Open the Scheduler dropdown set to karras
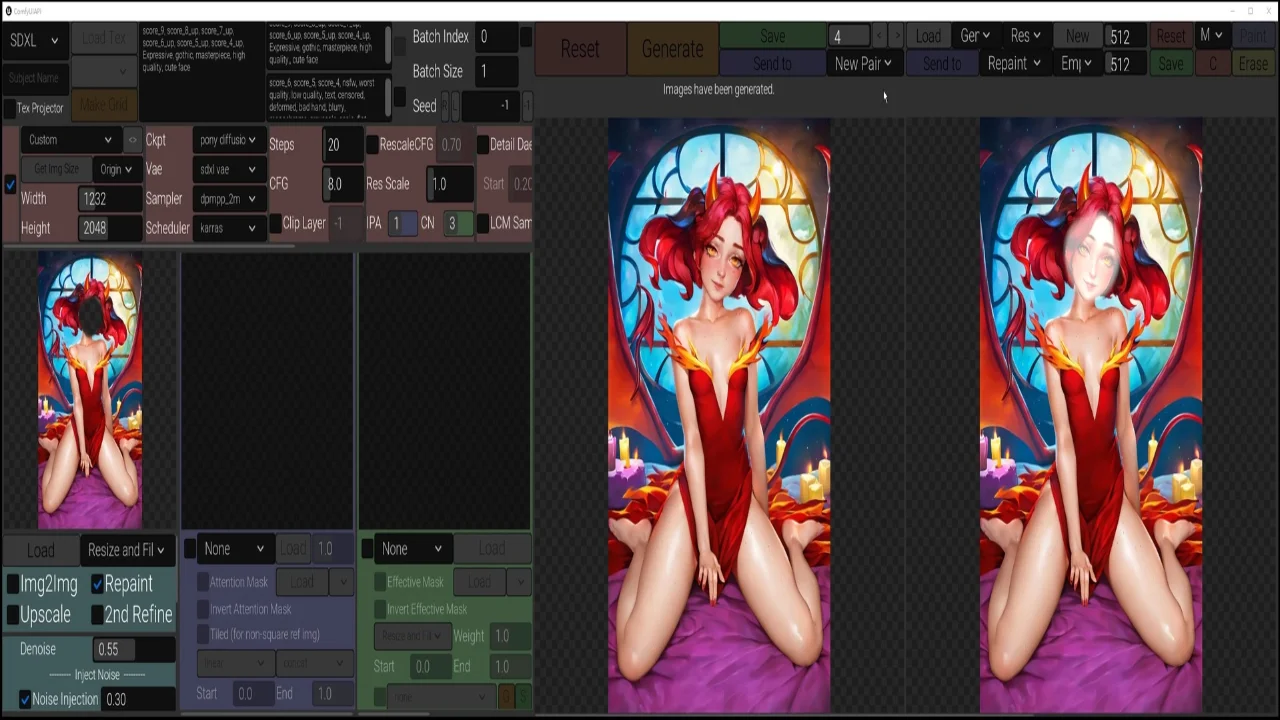Viewport: 1280px width, 720px height. tap(228, 228)
